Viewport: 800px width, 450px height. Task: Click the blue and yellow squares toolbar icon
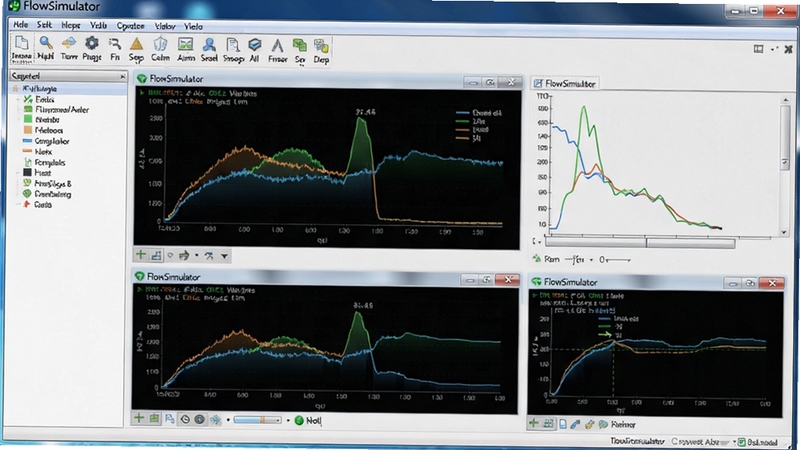point(321,46)
